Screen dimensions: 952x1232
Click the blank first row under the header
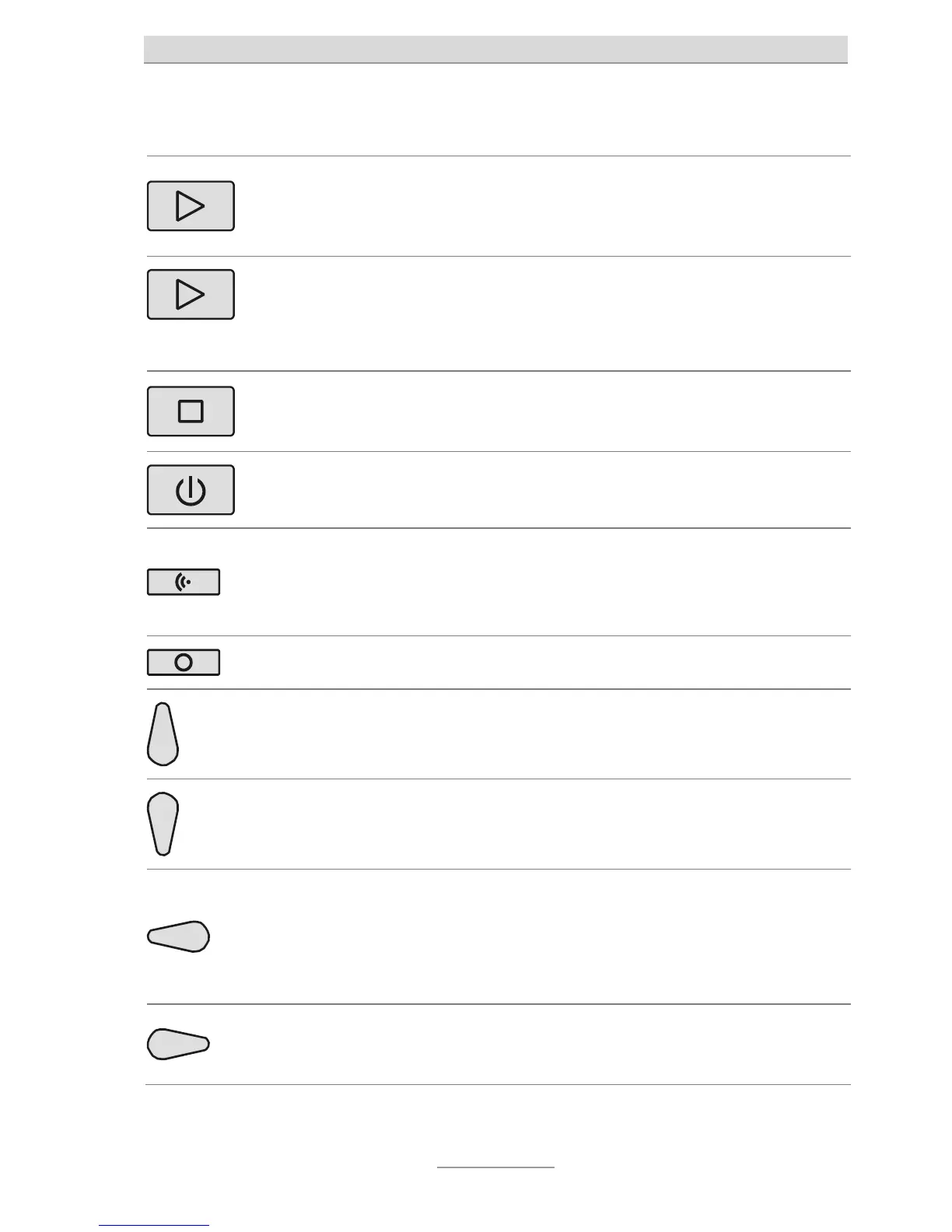495,110
